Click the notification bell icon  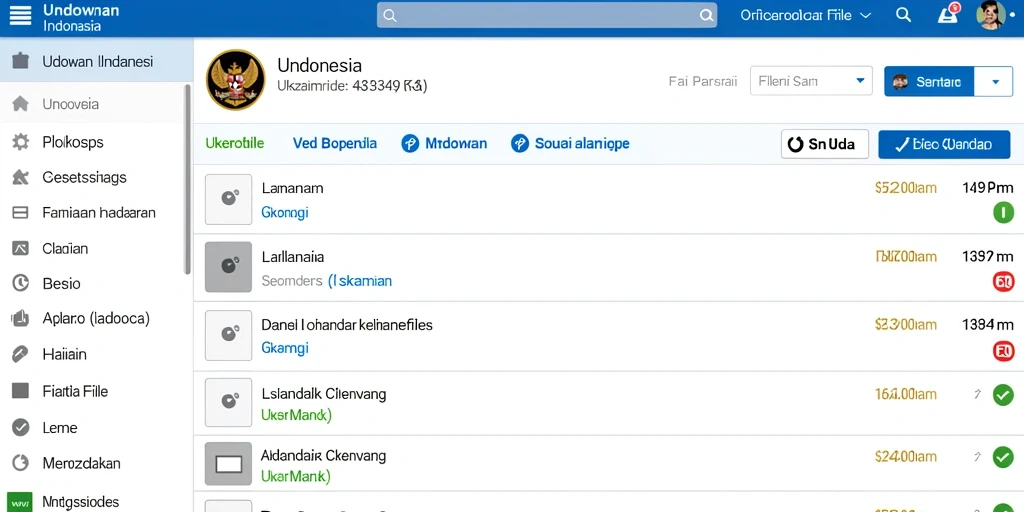click(948, 15)
